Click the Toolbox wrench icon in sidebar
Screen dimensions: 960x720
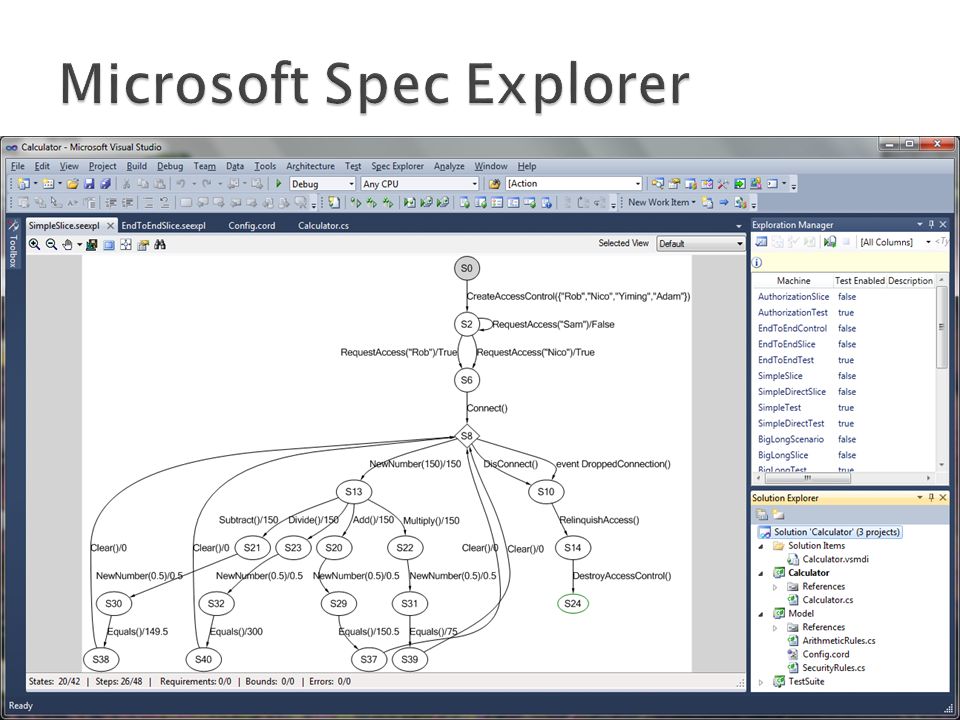[13, 226]
